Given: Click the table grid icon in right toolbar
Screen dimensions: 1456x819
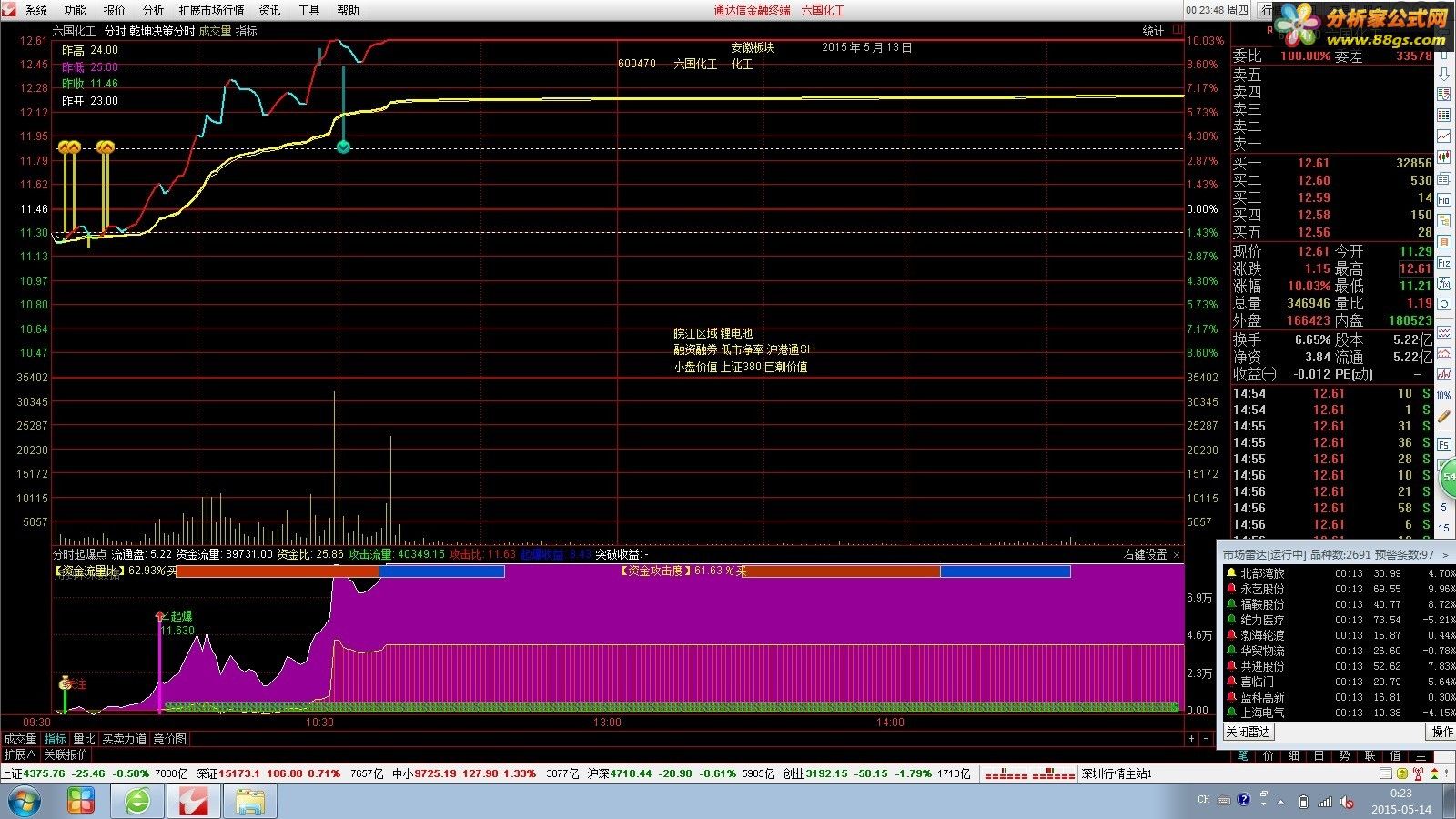Looking at the screenshot, I should [x=1444, y=116].
